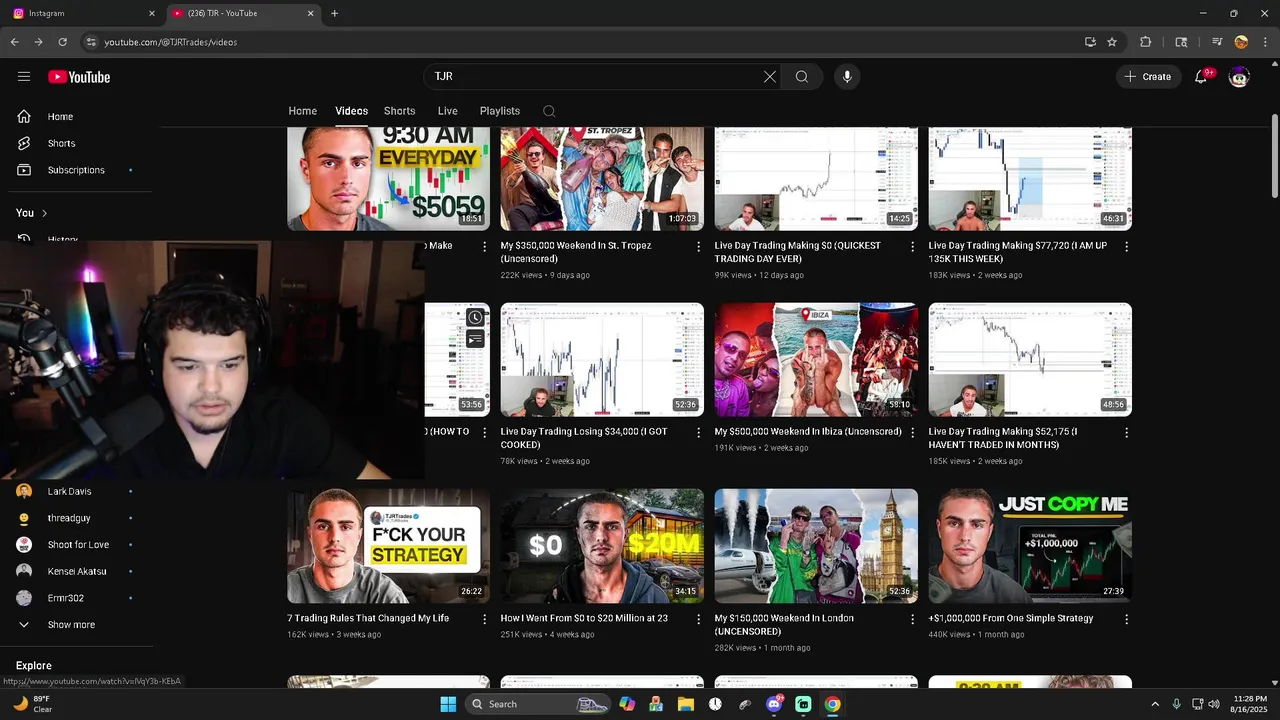Viewport: 1280px width, 720px height.
Task: Go to the YouTube logo home
Action: pyautogui.click(x=78, y=77)
